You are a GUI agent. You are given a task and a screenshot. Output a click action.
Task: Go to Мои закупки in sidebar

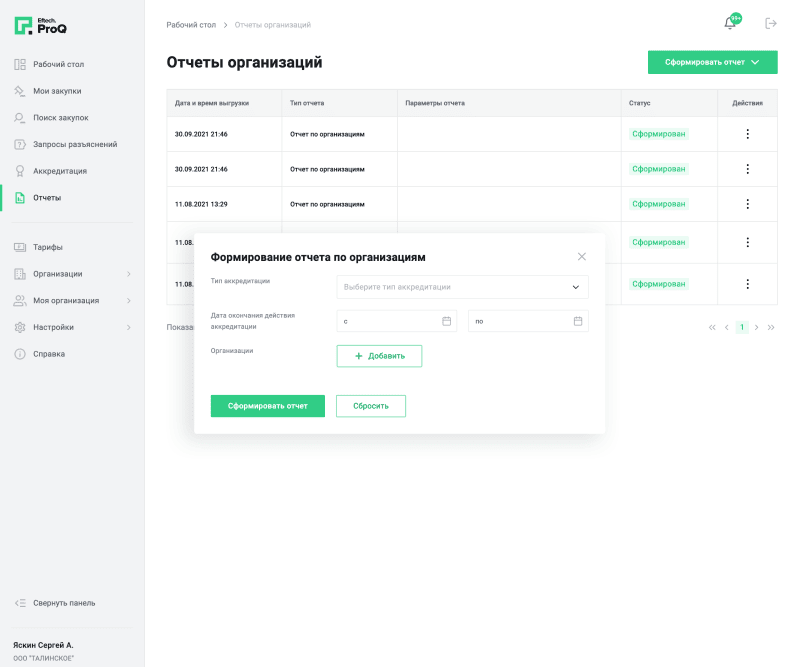coord(57,91)
